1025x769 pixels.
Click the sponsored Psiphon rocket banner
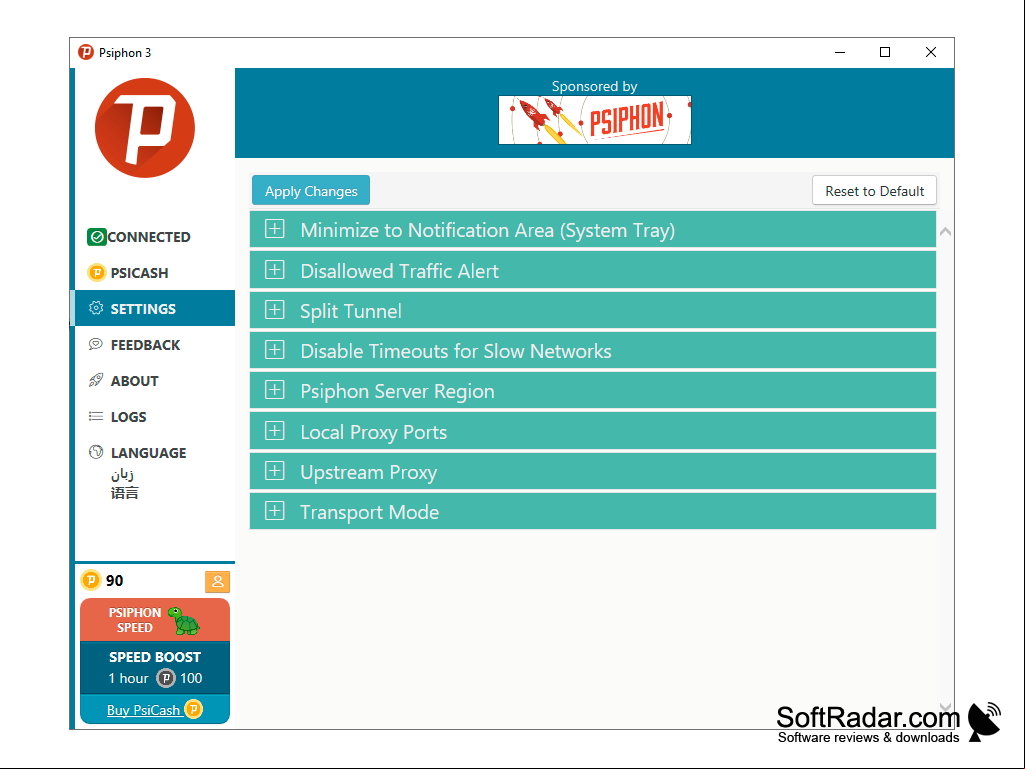[x=594, y=120]
